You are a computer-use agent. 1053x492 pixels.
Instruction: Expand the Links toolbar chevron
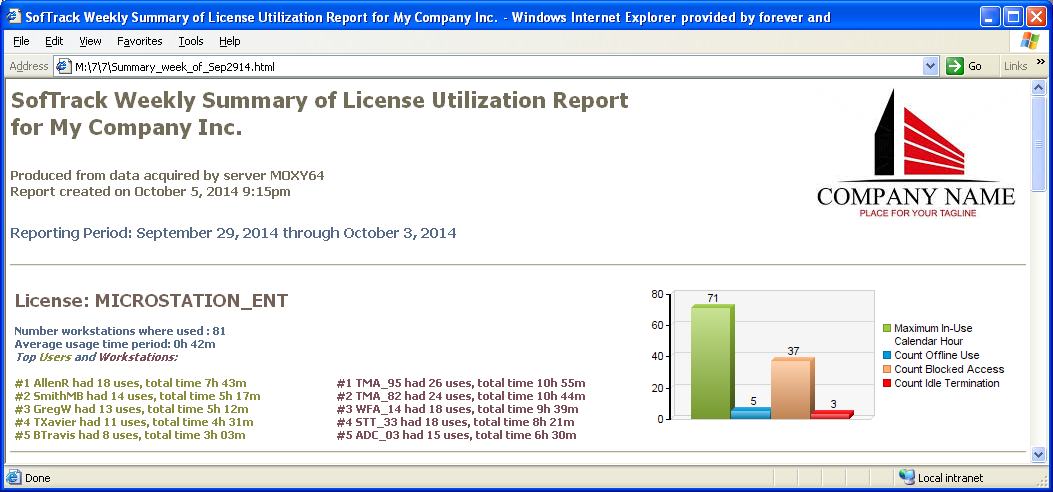pyautogui.click(x=1041, y=62)
